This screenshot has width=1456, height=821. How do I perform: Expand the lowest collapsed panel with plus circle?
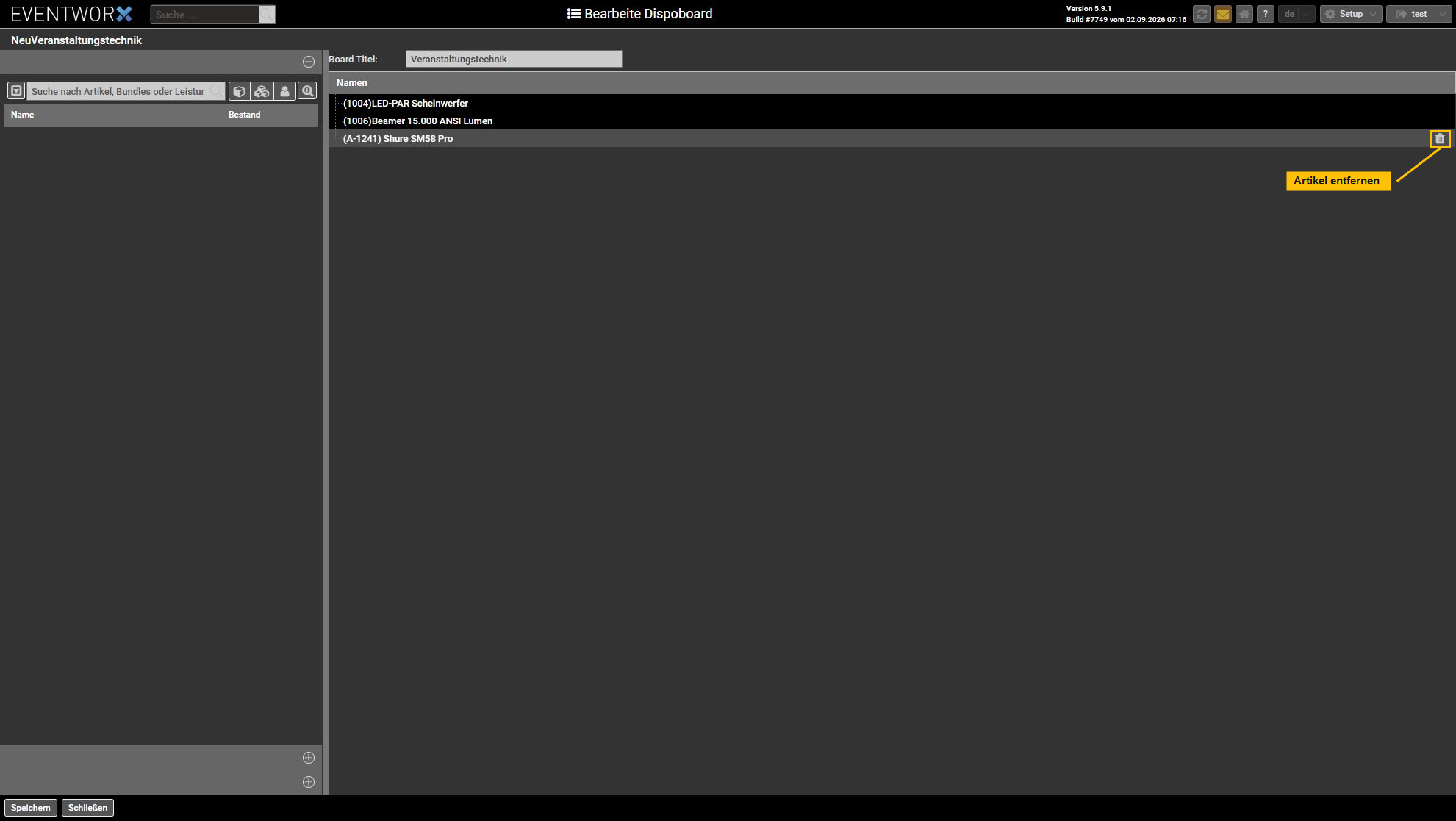tap(309, 782)
